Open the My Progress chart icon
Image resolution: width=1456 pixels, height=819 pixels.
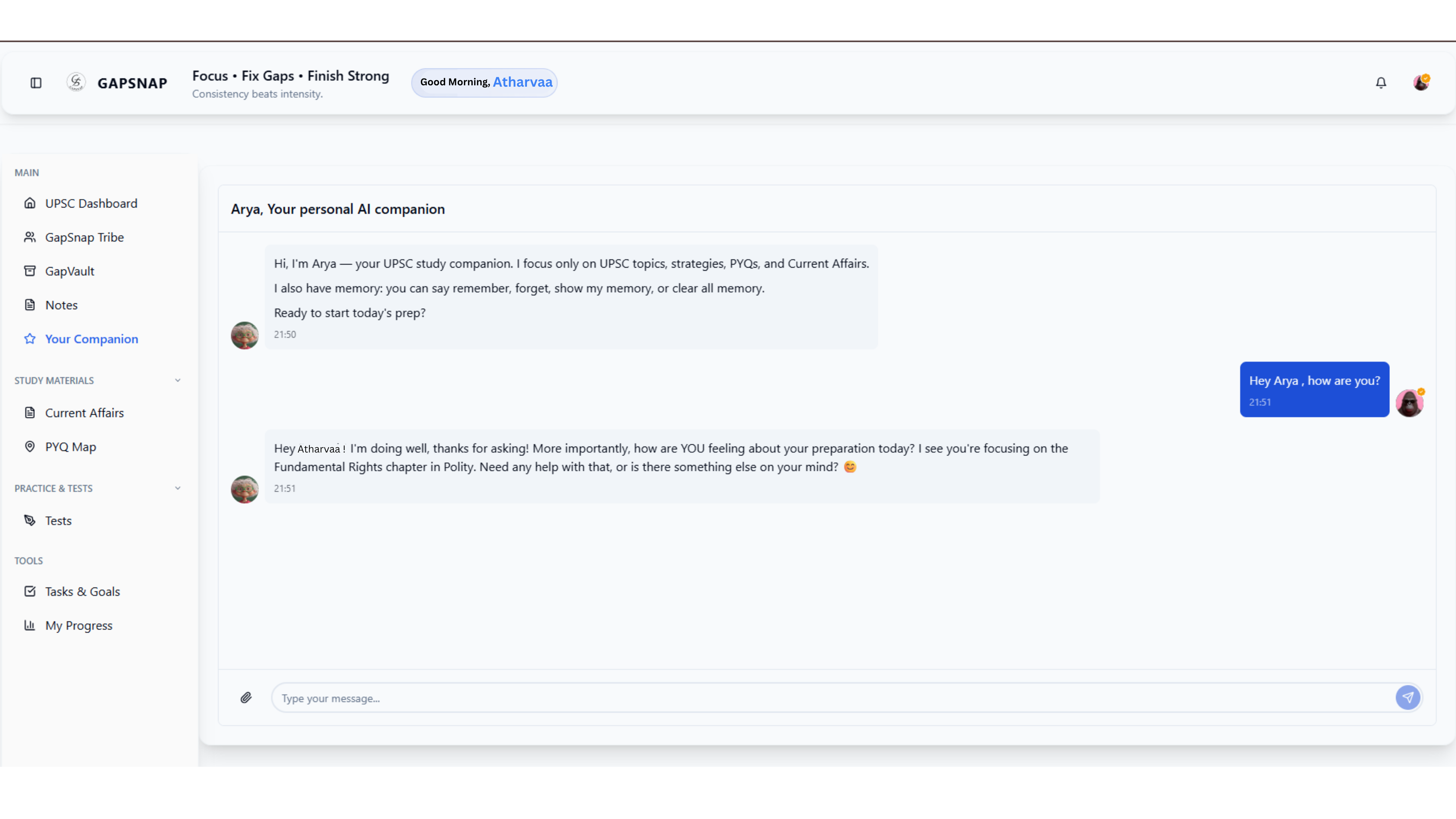[30, 625]
